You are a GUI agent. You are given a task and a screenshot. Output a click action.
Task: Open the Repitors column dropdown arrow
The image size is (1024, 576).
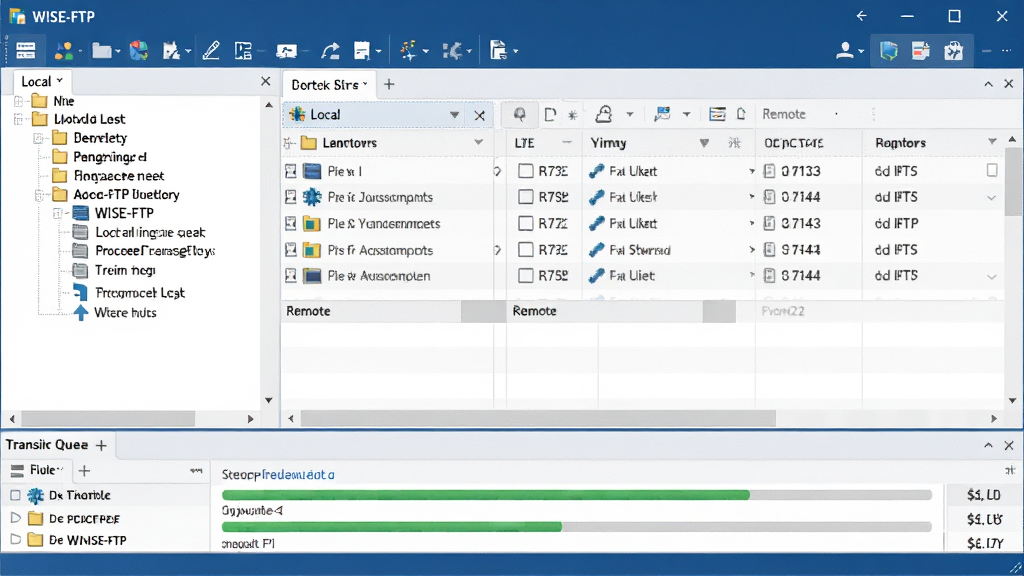[x=993, y=142]
